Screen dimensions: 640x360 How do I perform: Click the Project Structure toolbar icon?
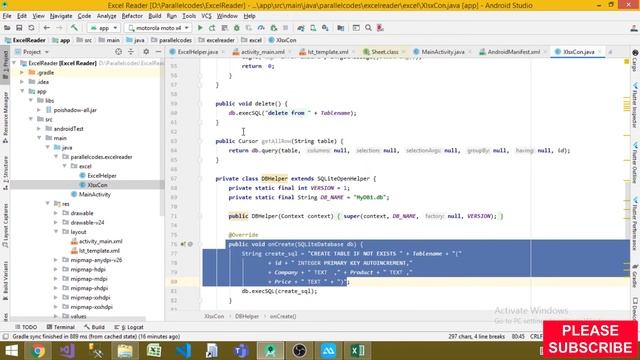340,28
